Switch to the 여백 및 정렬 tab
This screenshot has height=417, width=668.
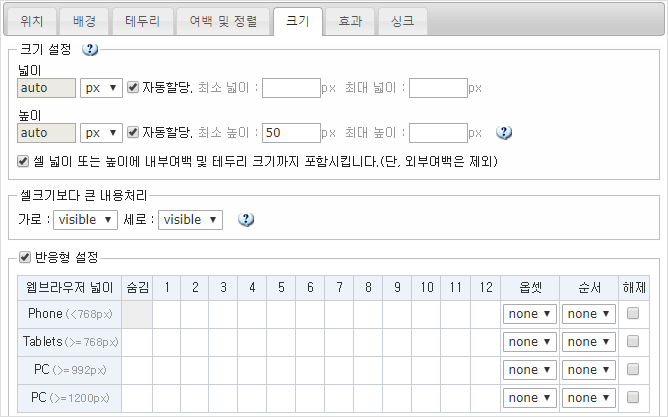[x=222, y=20]
